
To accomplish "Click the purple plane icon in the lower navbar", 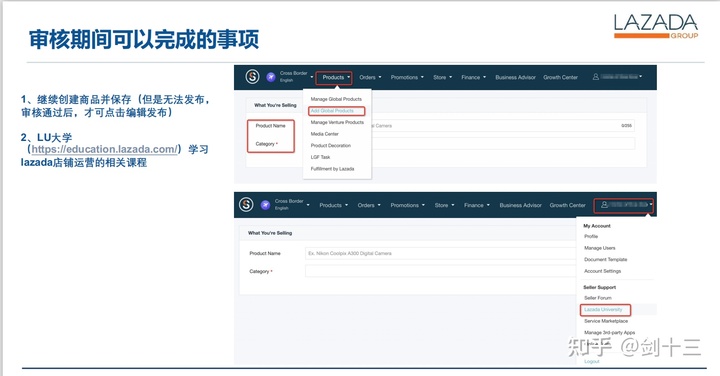I will [265, 205].
